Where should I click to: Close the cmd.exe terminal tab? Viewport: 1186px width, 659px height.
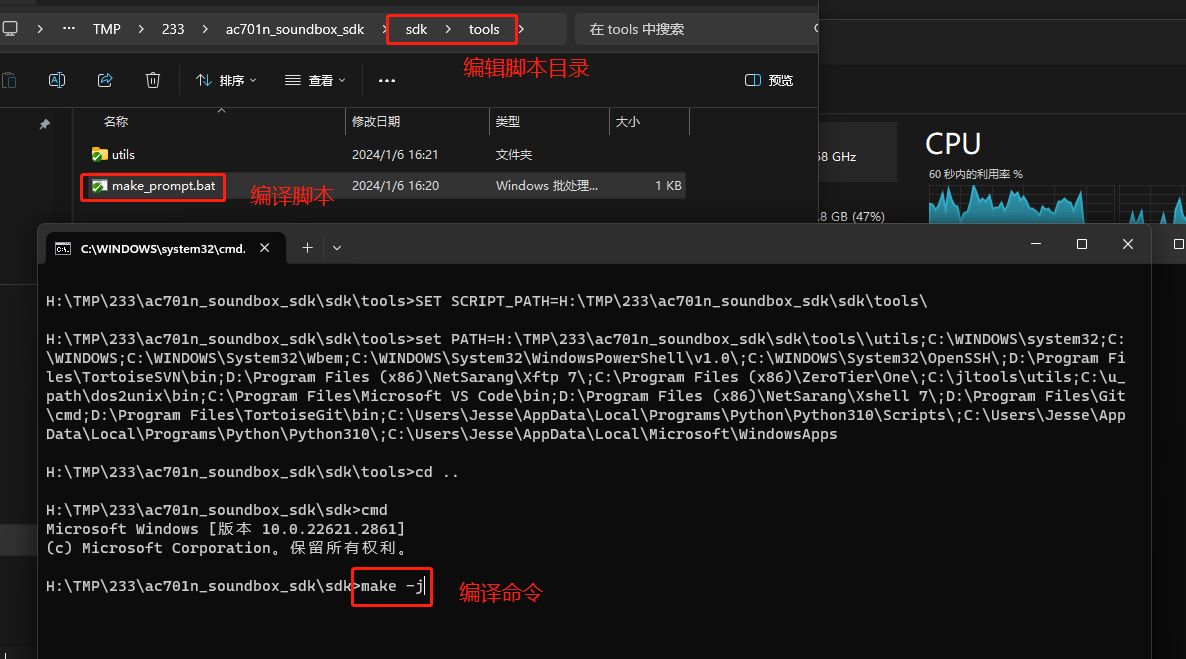265,247
